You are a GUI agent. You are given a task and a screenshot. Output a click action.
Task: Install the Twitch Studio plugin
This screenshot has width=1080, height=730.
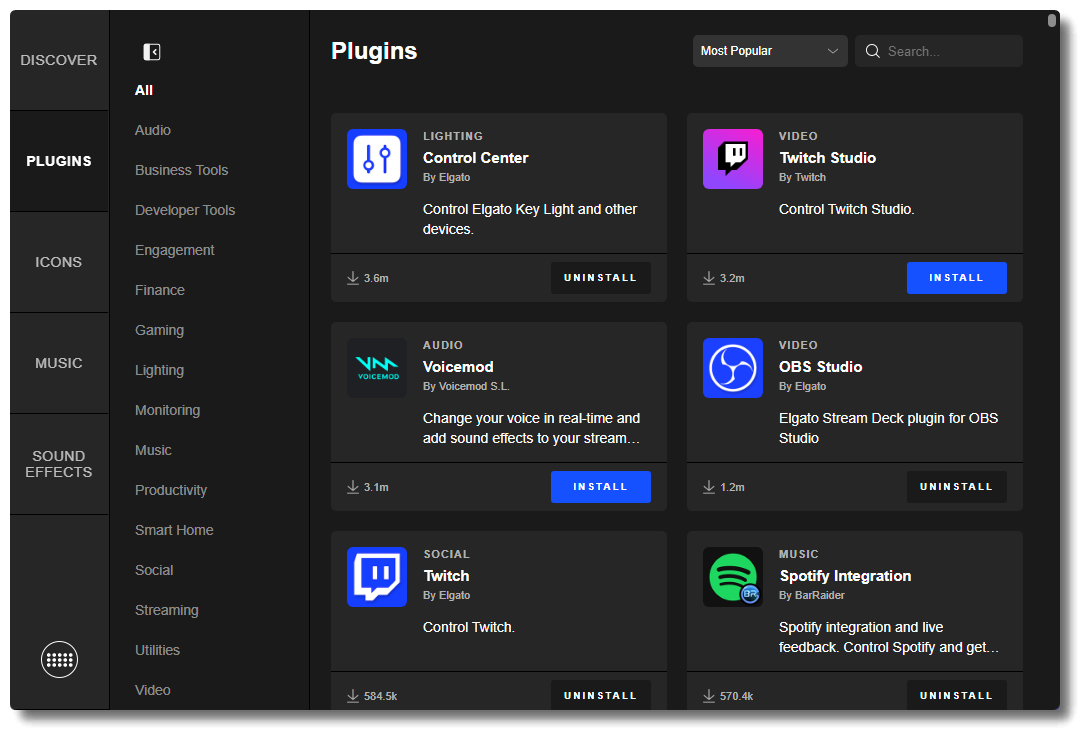pos(956,278)
